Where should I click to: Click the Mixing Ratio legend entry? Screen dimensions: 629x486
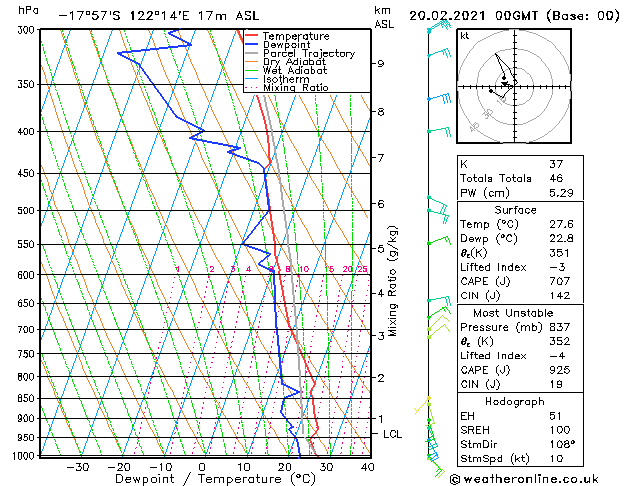pyautogui.click(x=296, y=88)
